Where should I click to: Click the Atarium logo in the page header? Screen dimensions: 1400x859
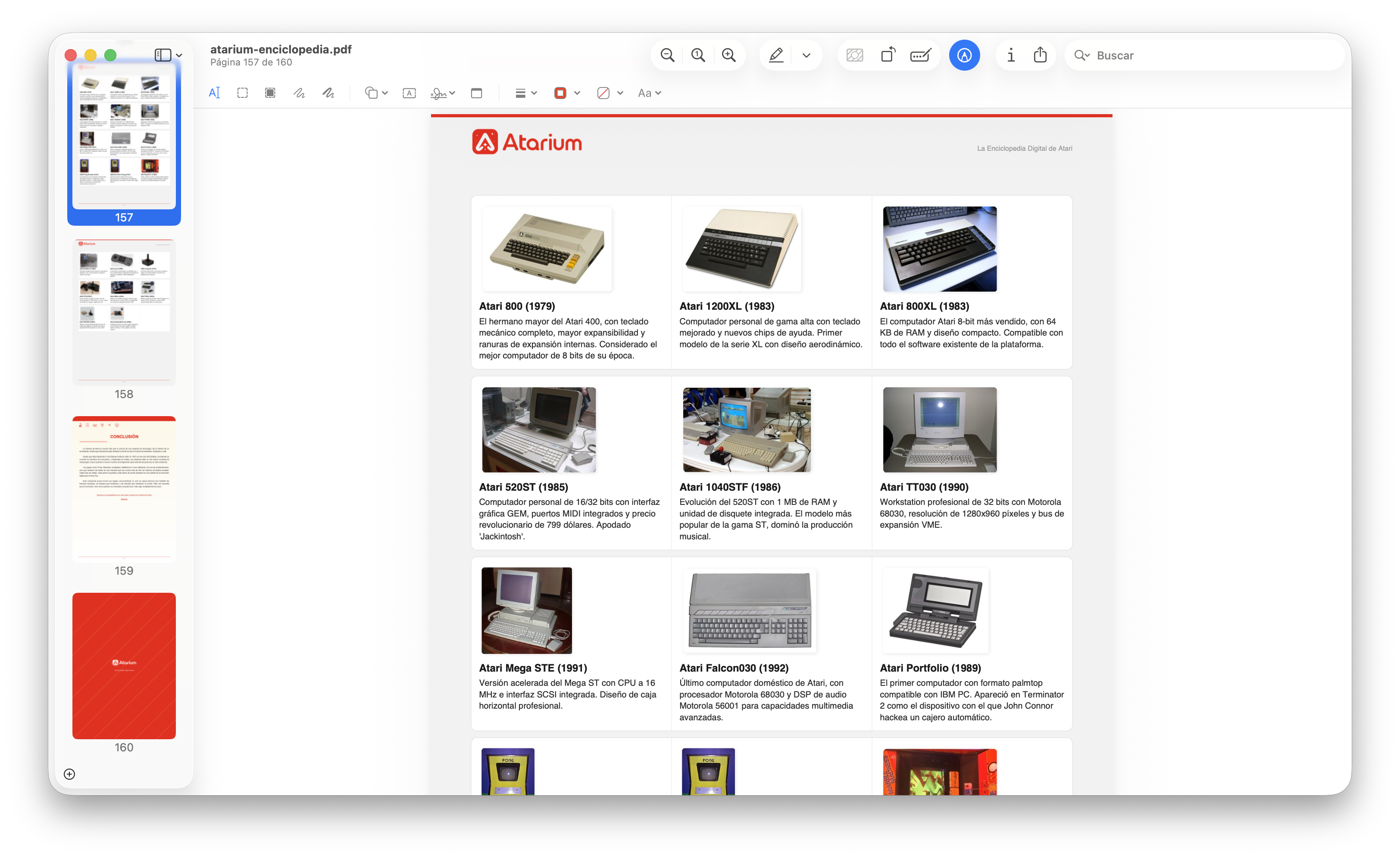527,142
